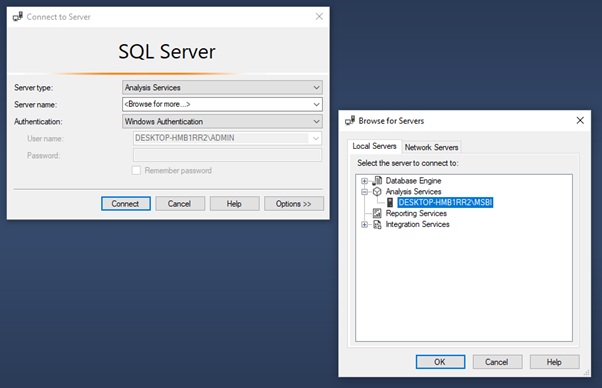Click OK in Browse for Servers
Viewport: 602px width, 388px height.
440,362
